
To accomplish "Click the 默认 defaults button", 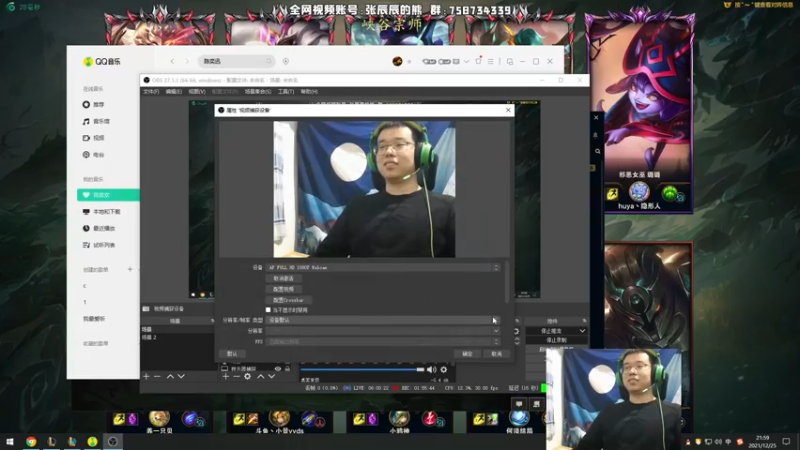I will coord(232,354).
